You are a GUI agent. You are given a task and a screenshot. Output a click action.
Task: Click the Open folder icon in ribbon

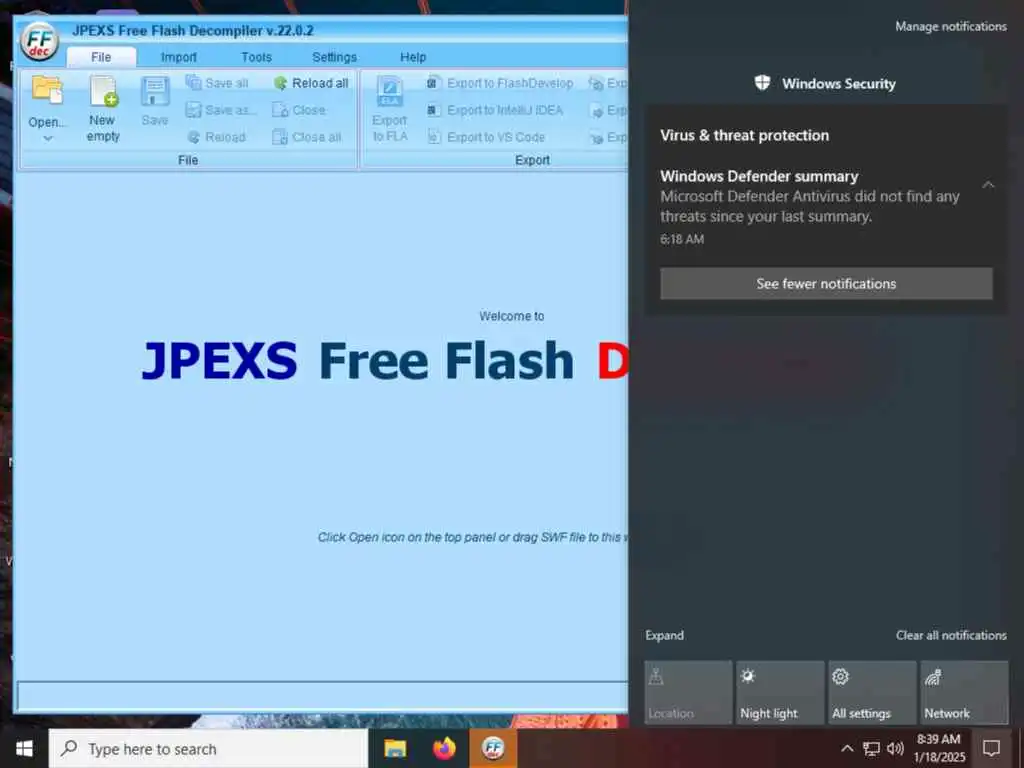[47, 91]
